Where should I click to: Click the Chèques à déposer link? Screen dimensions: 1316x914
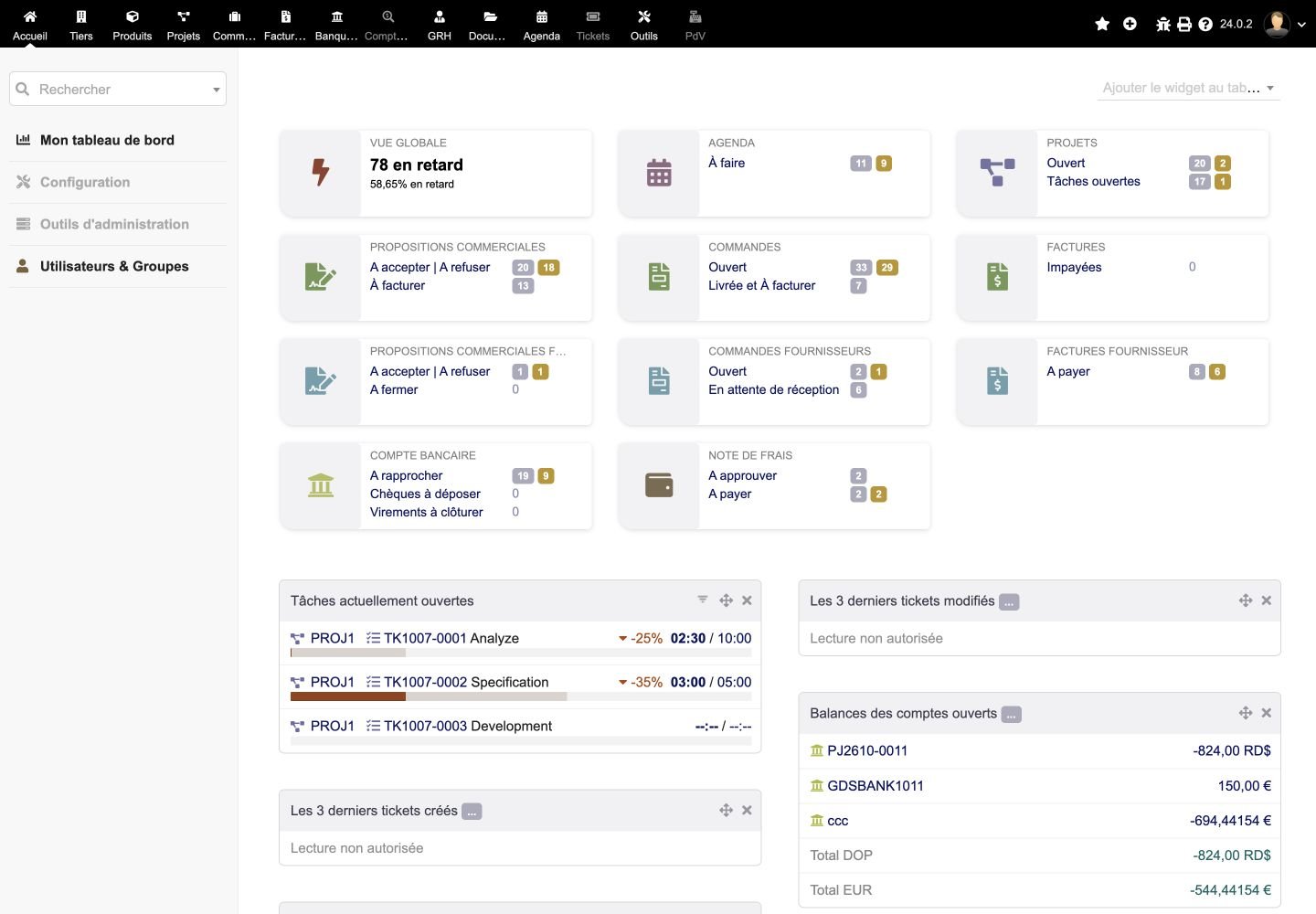click(x=425, y=494)
